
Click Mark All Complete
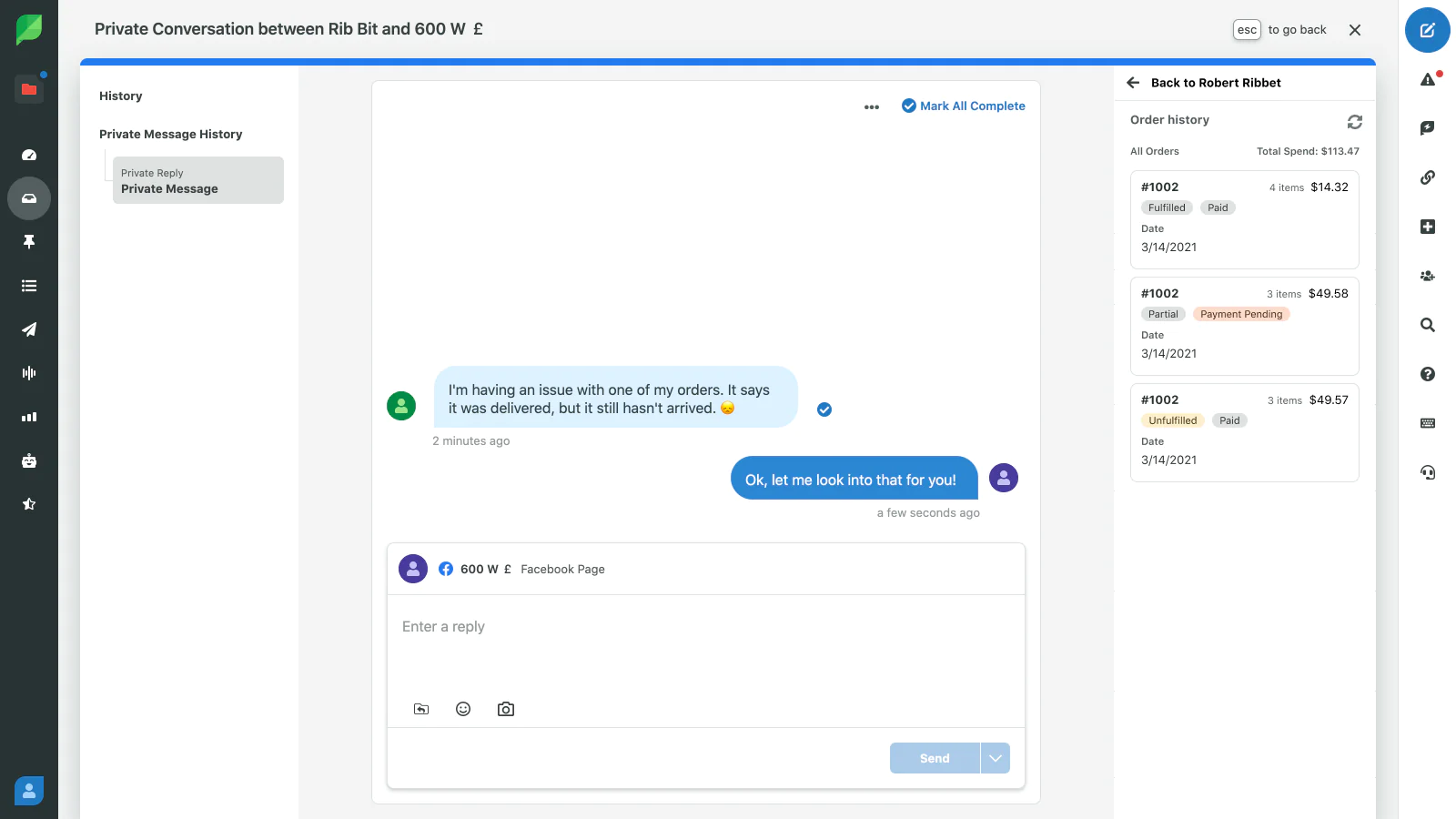964,106
